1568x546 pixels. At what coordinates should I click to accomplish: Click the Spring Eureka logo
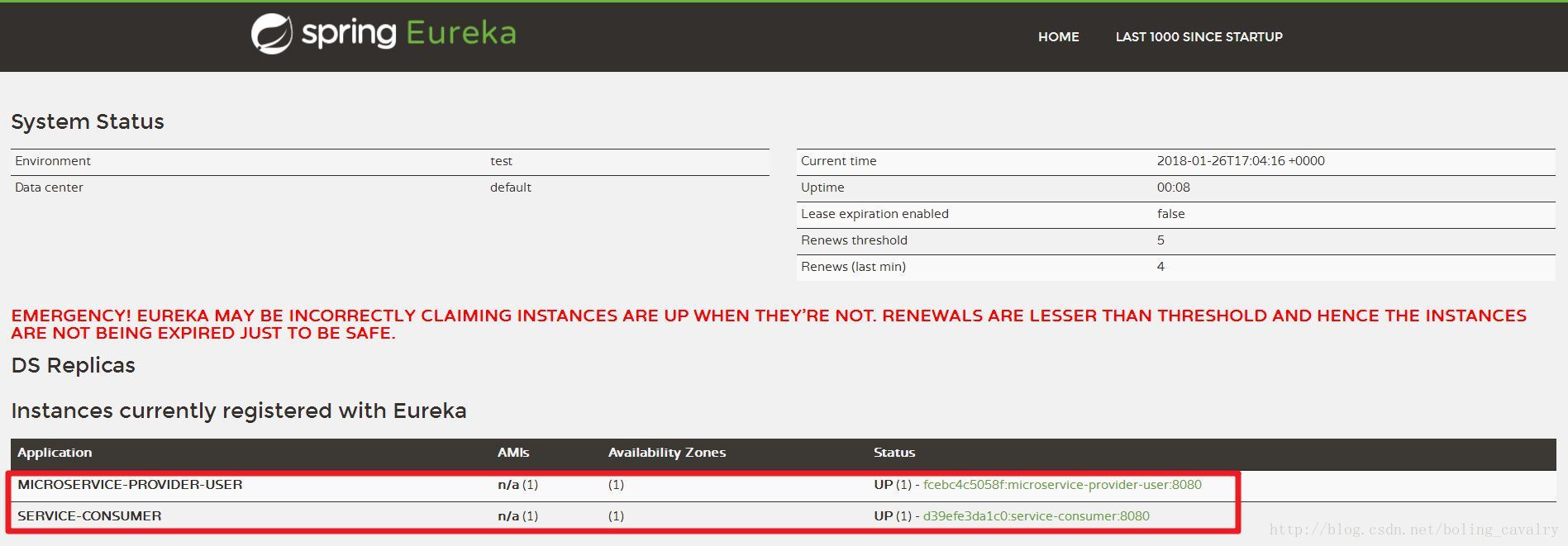pyautogui.click(x=384, y=34)
